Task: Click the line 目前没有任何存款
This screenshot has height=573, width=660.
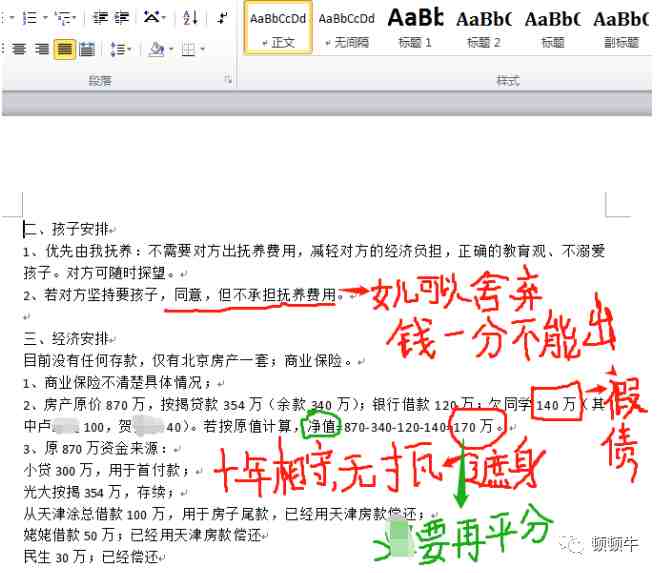Action: coord(187,360)
